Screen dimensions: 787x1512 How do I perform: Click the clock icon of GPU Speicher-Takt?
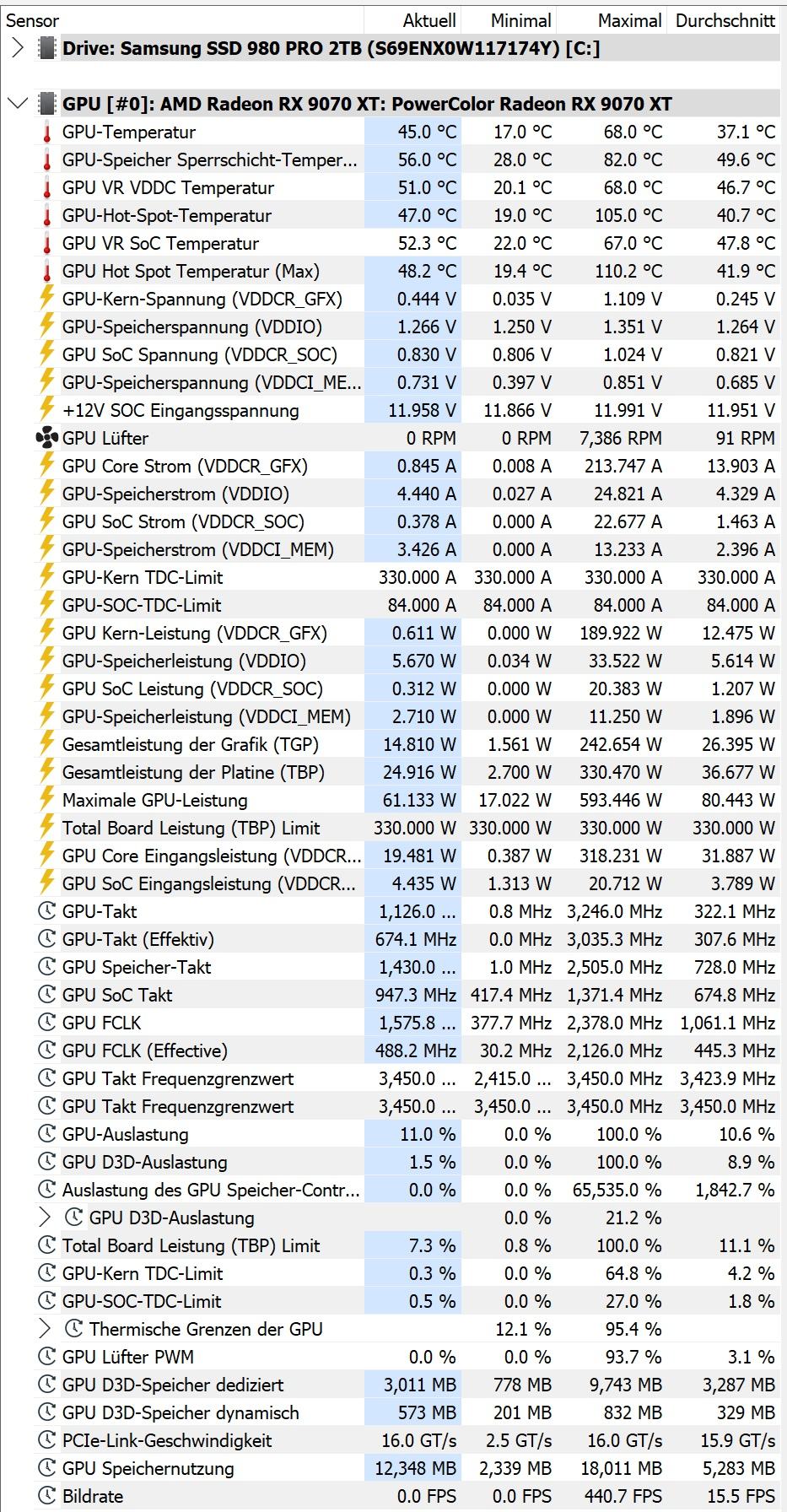click(x=47, y=967)
